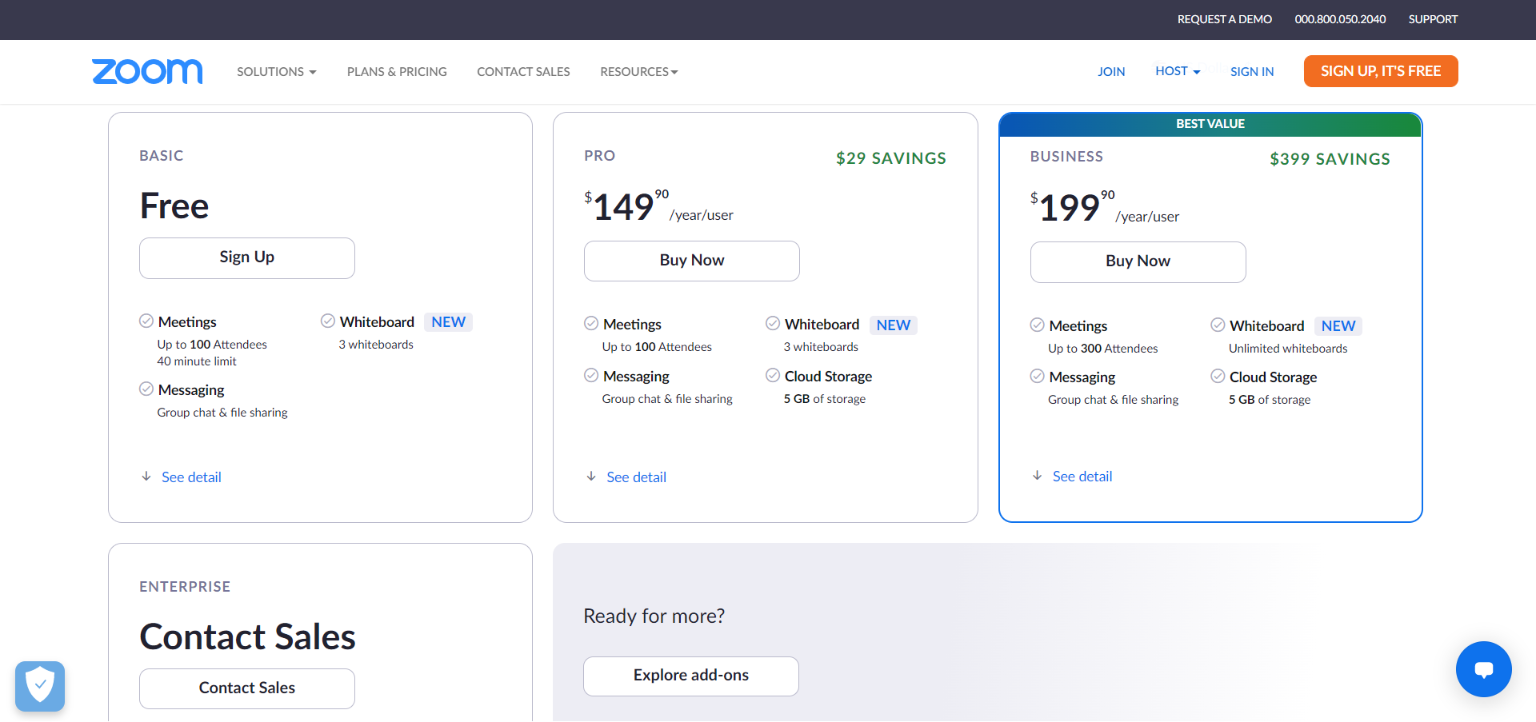1536x722 pixels.
Task: Click the BUSINESS plan label
Action: tap(1067, 157)
